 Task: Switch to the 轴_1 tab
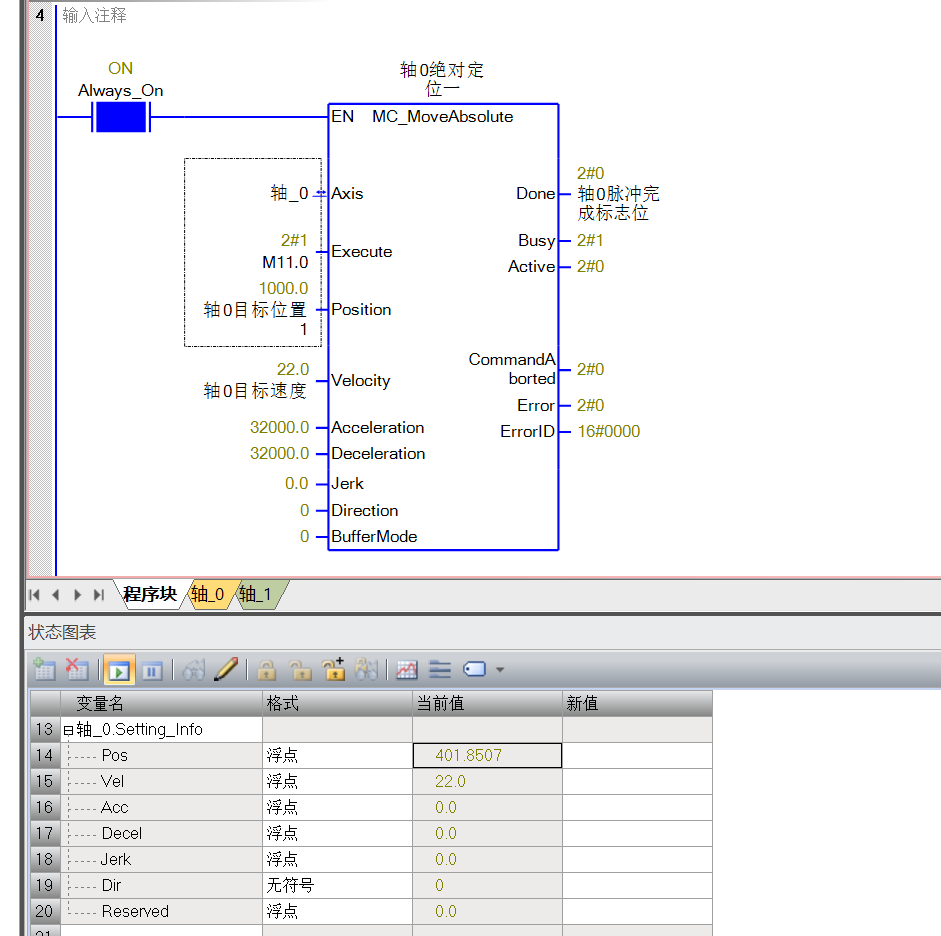click(256, 595)
